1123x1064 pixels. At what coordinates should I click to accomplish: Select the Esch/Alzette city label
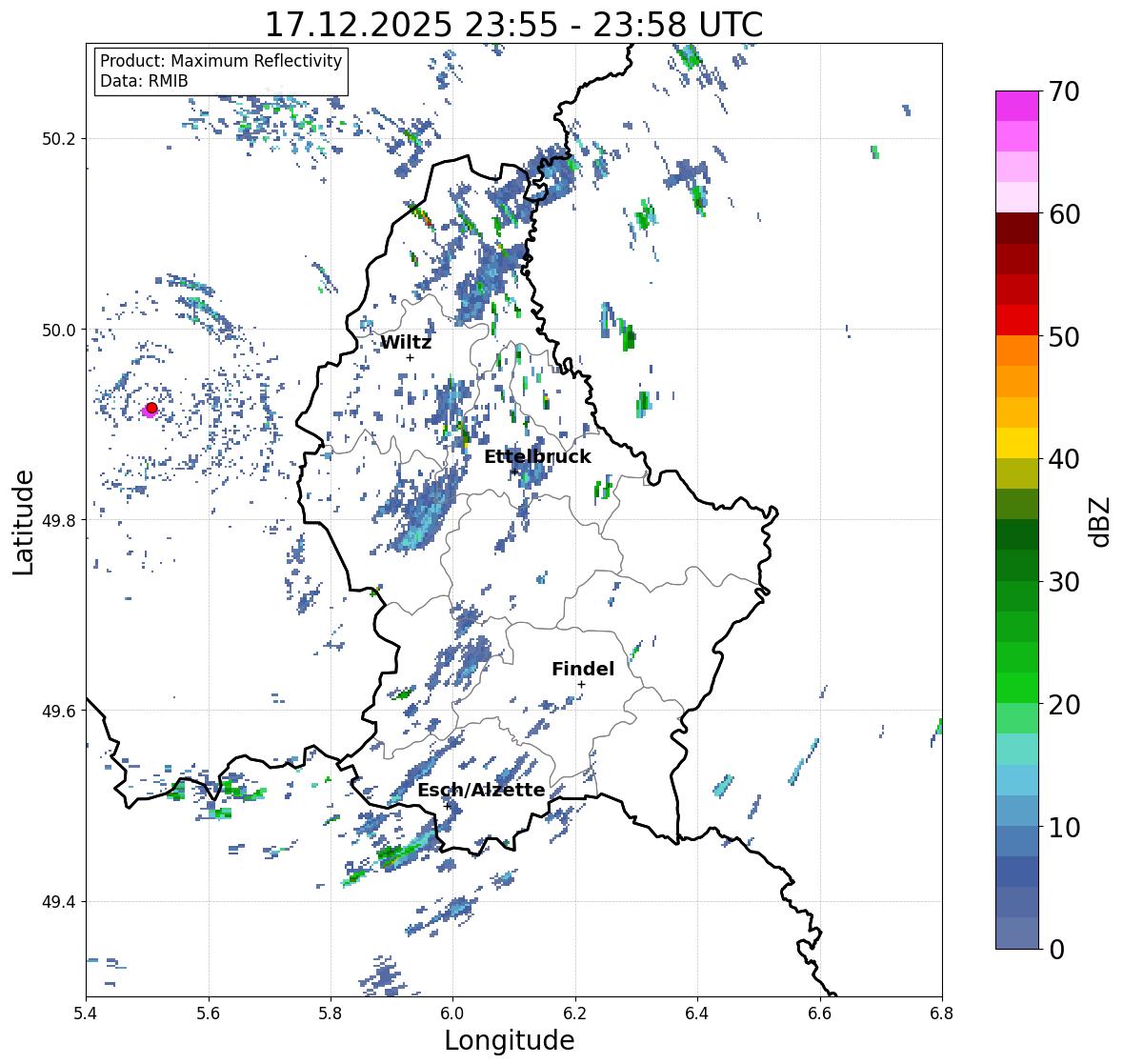coord(481,790)
